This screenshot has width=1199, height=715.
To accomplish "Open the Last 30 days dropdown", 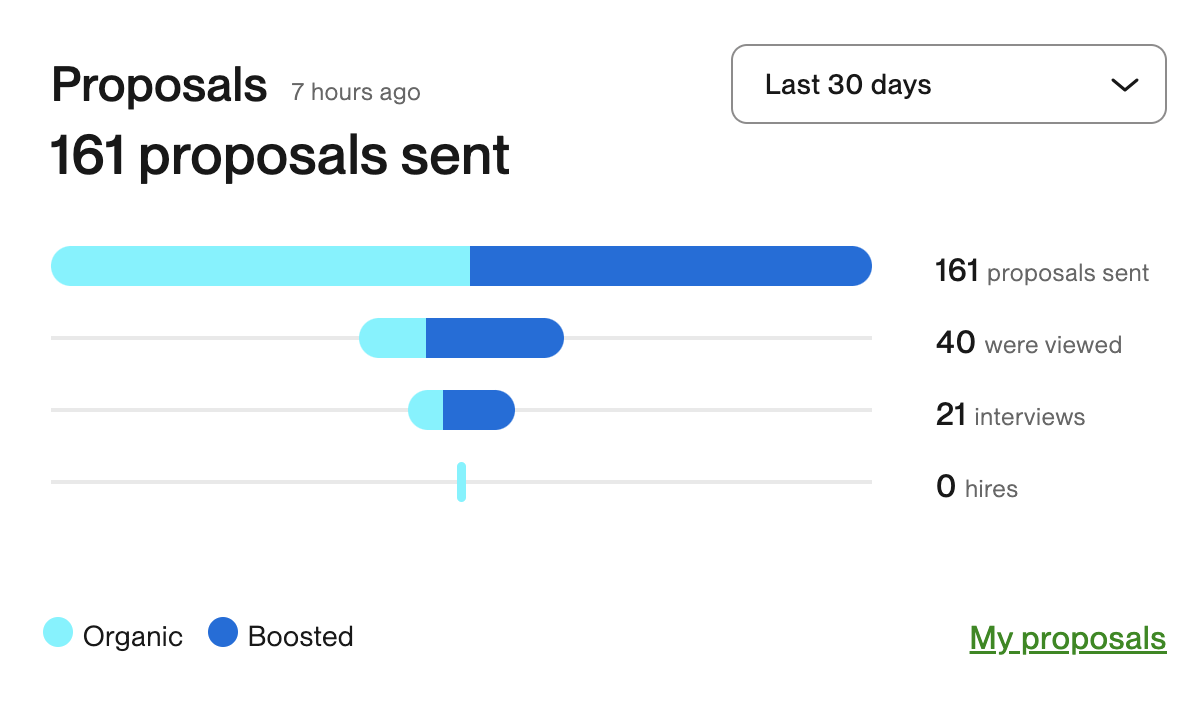I will (x=948, y=85).
